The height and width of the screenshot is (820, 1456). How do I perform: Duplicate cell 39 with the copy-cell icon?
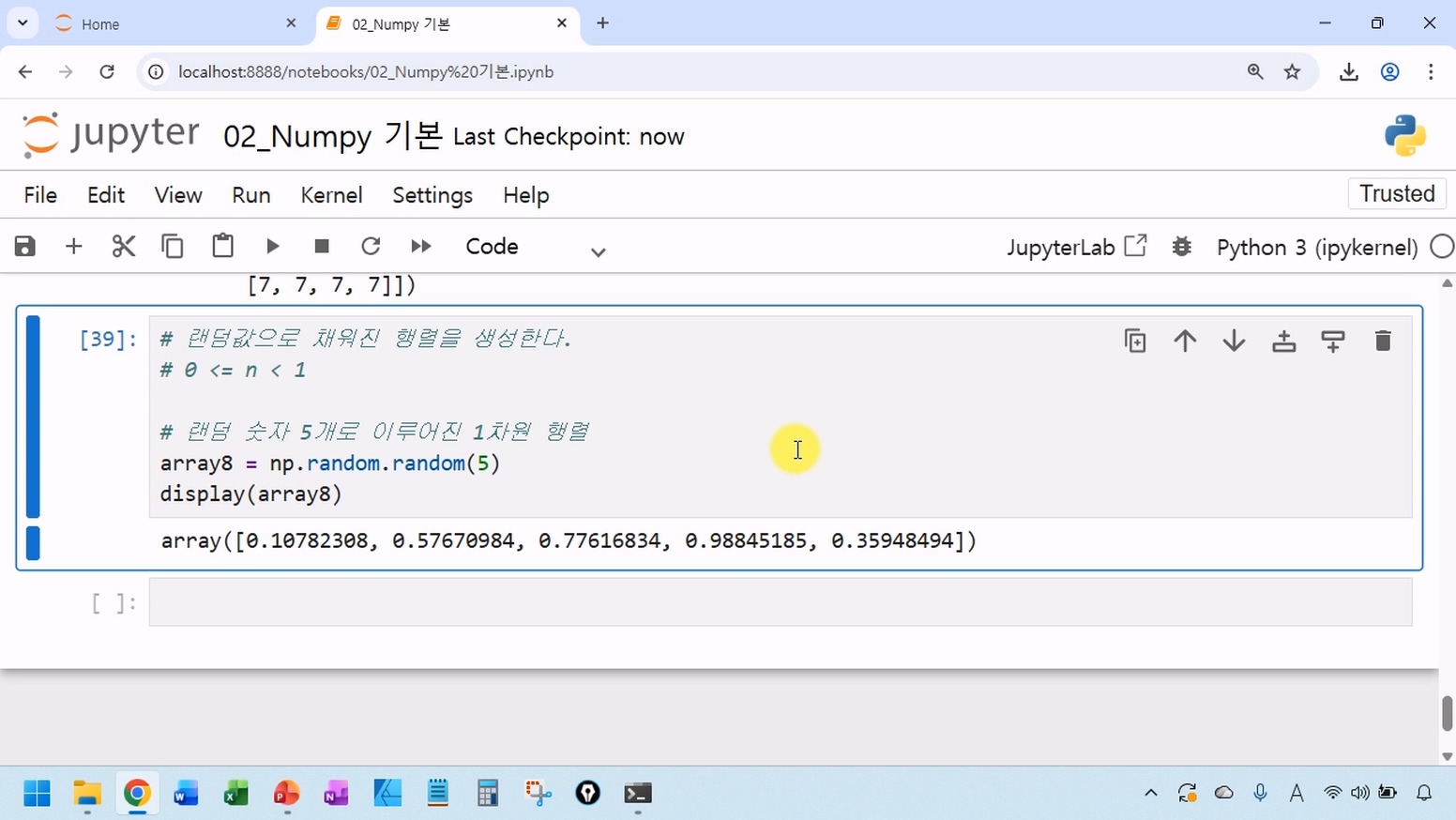pos(1135,341)
